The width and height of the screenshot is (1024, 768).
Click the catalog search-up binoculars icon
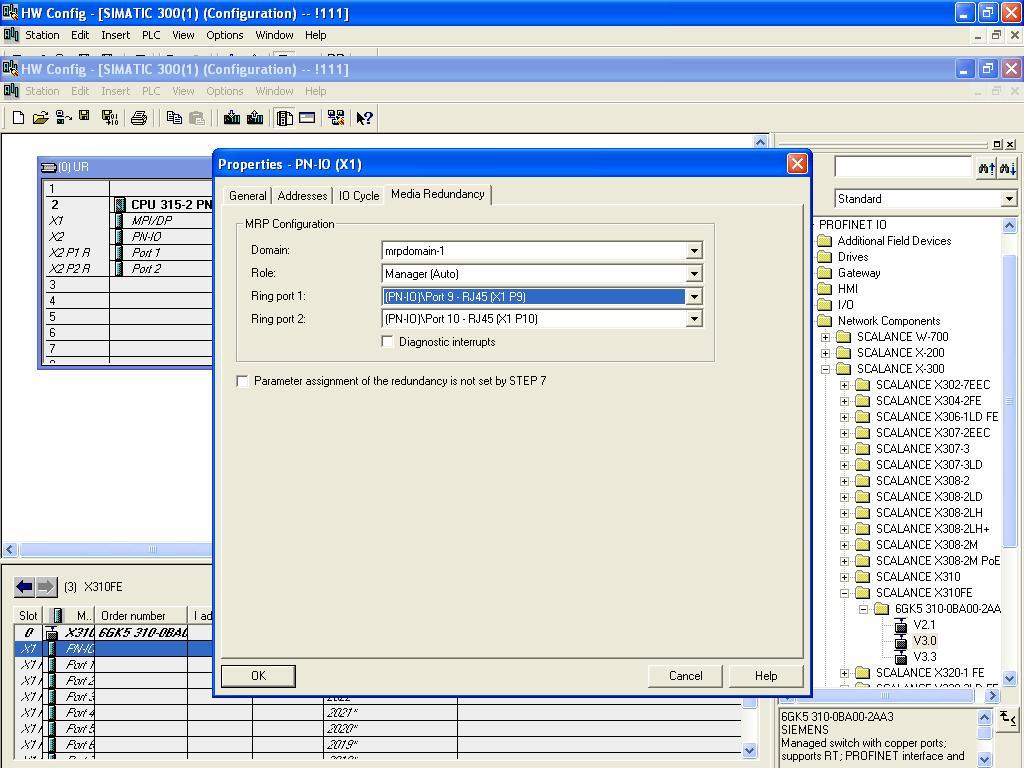pyautogui.click(x=986, y=168)
